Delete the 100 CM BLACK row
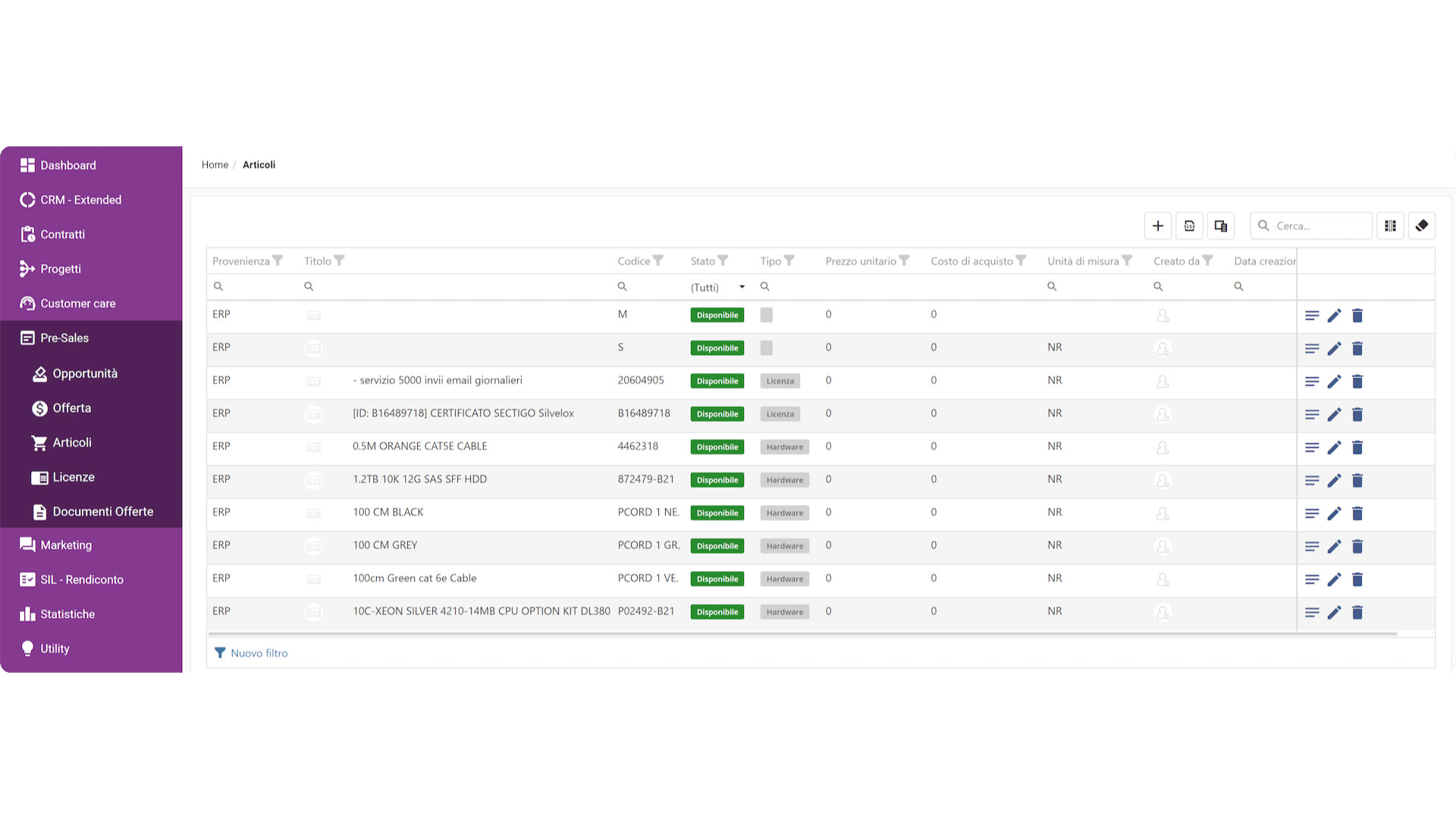Image resolution: width=1456 pixels, height=819 pixels. coord(1357,513)
